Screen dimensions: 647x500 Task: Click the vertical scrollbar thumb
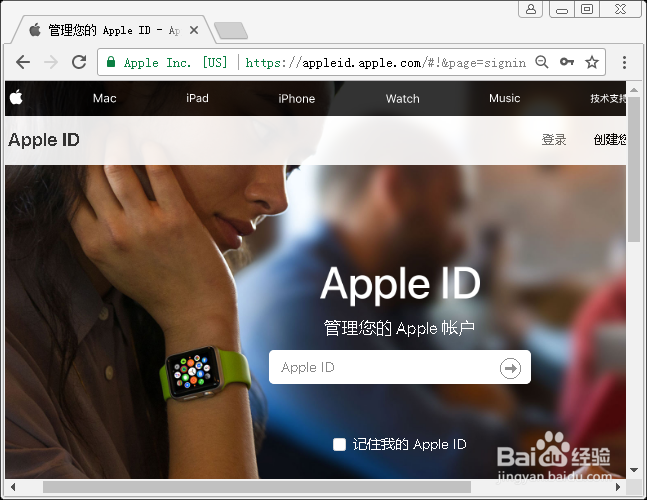point(634,170)
